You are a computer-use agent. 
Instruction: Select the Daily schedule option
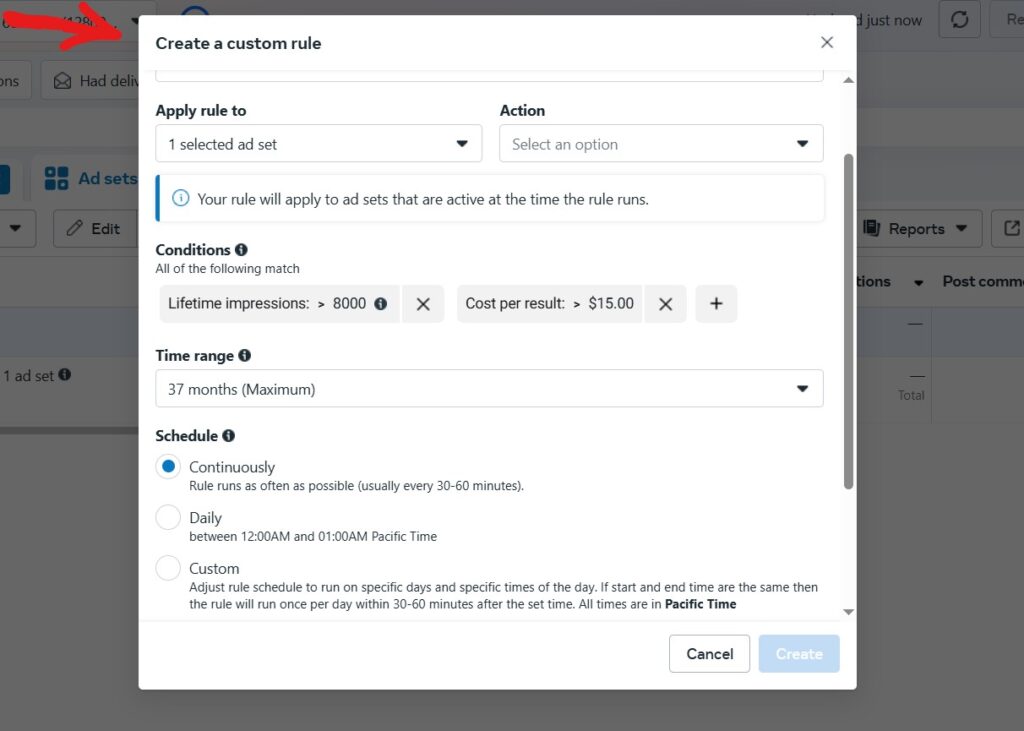click(x=168, y=517)
